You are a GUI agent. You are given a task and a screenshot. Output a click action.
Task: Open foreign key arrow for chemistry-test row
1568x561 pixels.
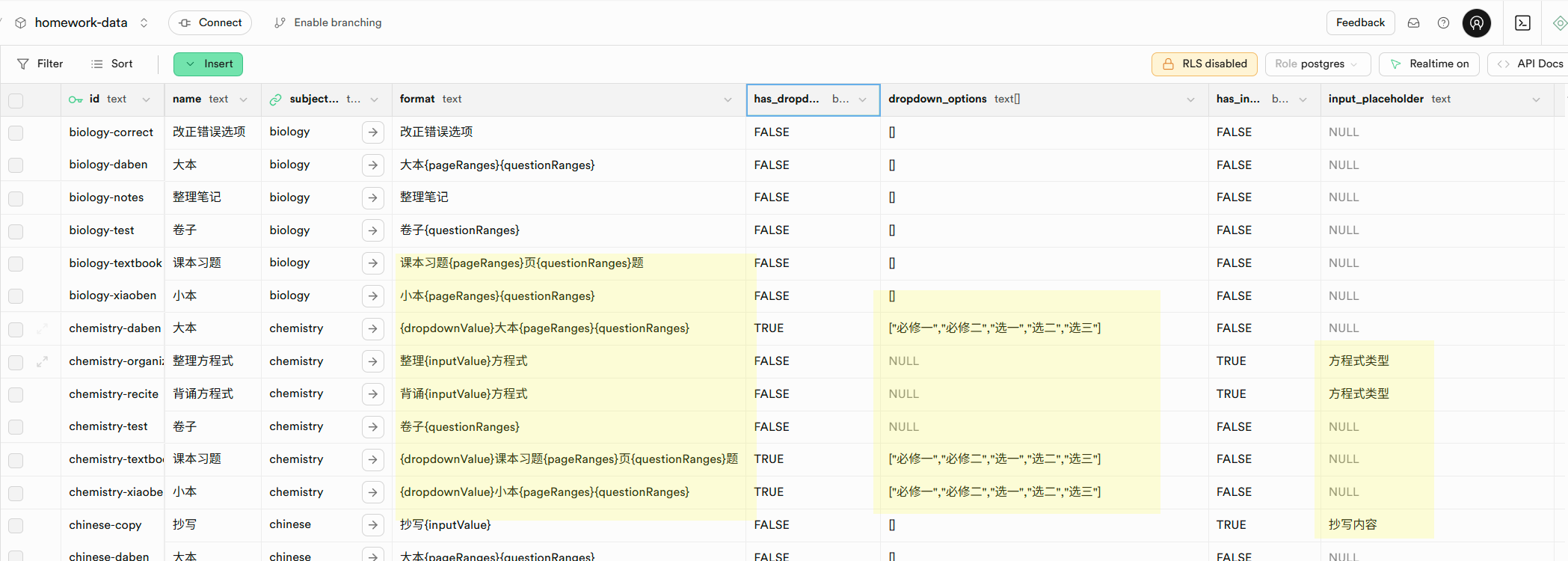pos(372,427)
